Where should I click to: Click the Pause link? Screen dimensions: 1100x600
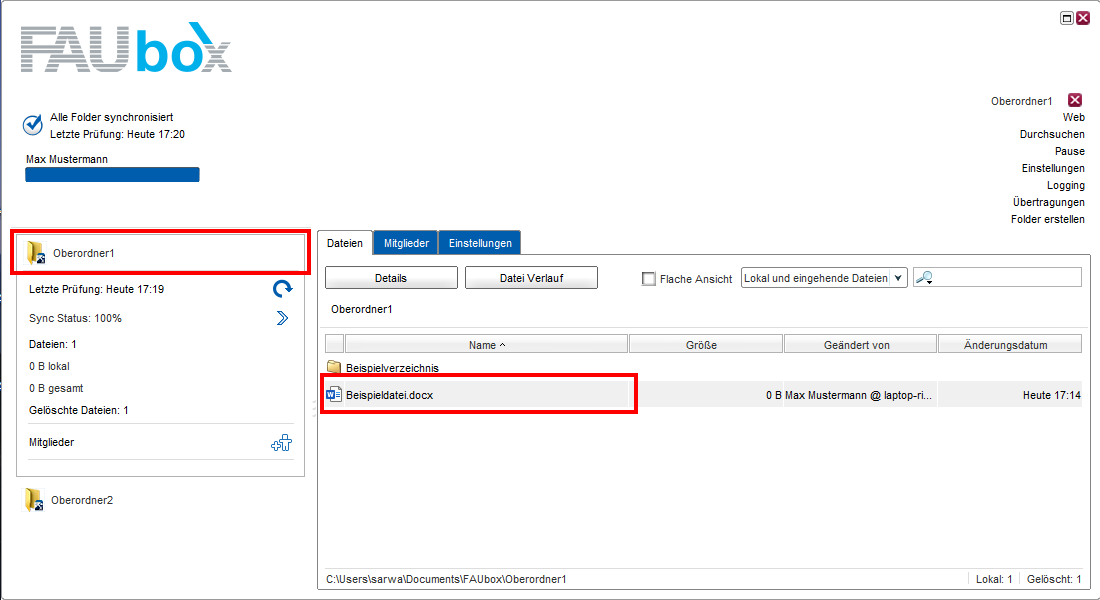pyautogui.click(x=1069, y=151)
